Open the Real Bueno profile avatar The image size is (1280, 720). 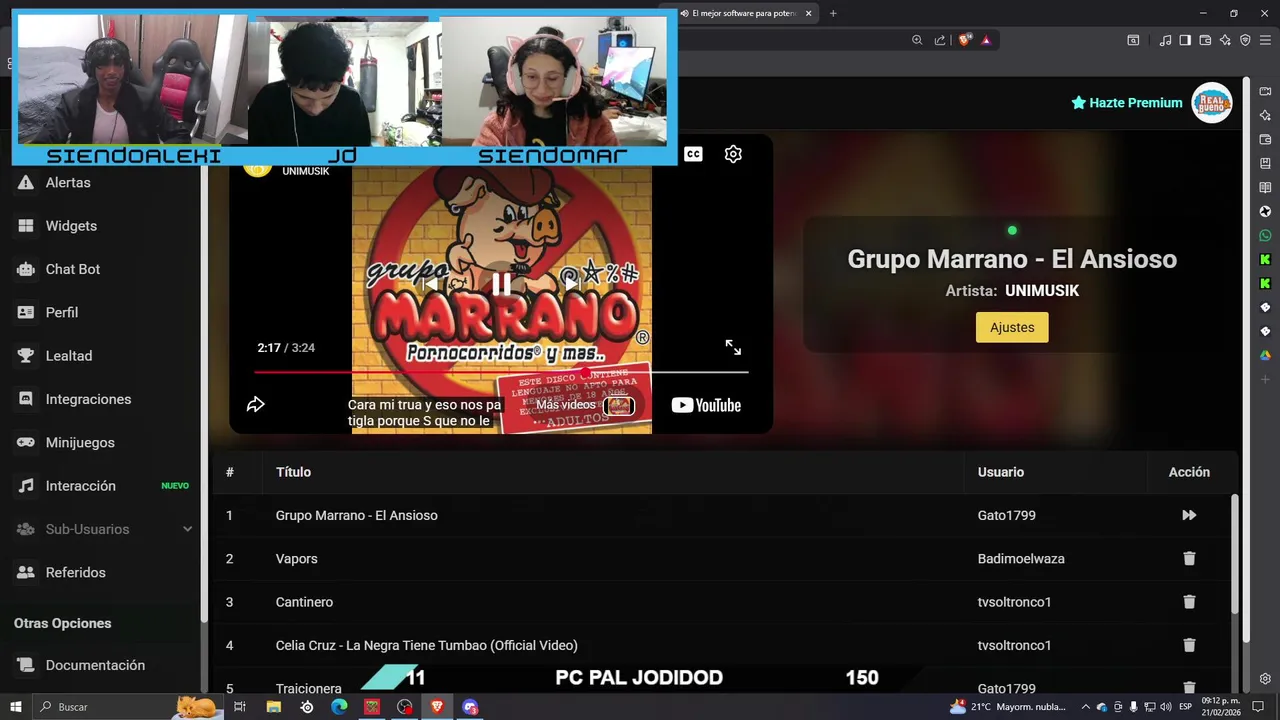point(1212,103)
